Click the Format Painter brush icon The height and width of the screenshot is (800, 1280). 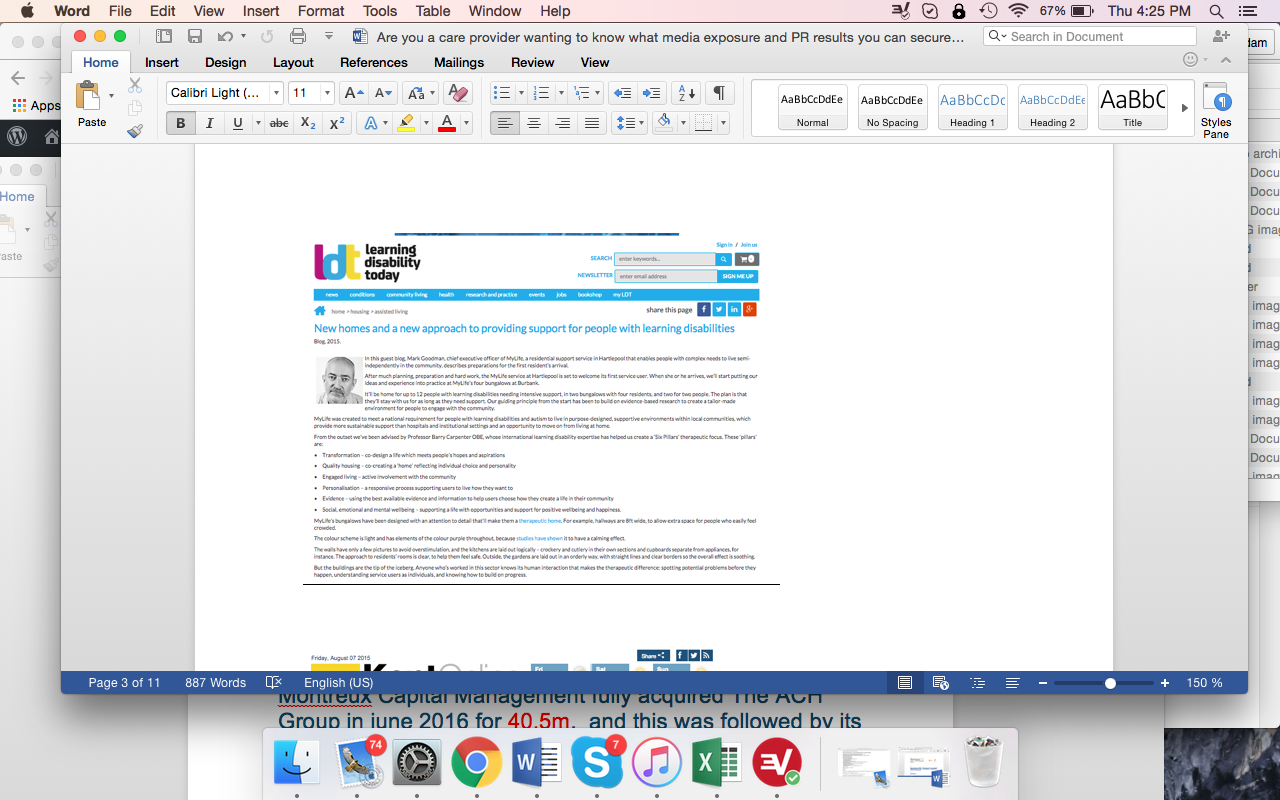[135, 131]
